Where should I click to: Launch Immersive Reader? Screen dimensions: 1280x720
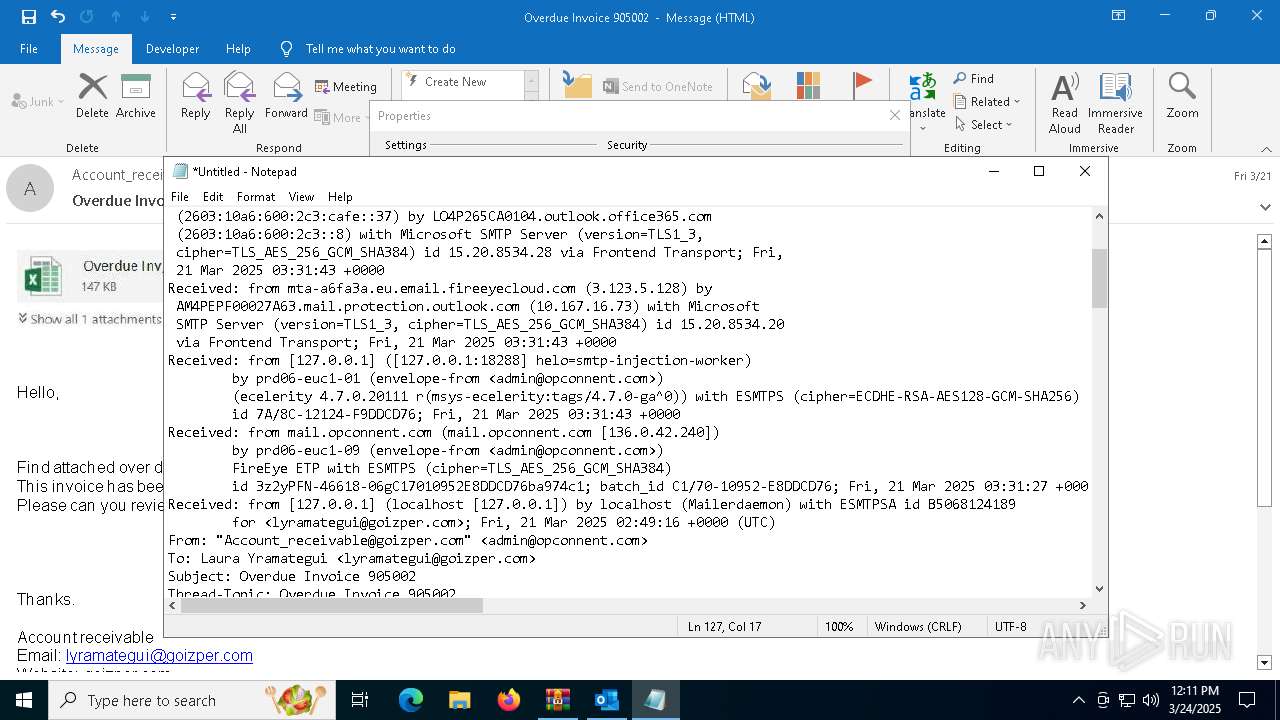[1115, 102]
